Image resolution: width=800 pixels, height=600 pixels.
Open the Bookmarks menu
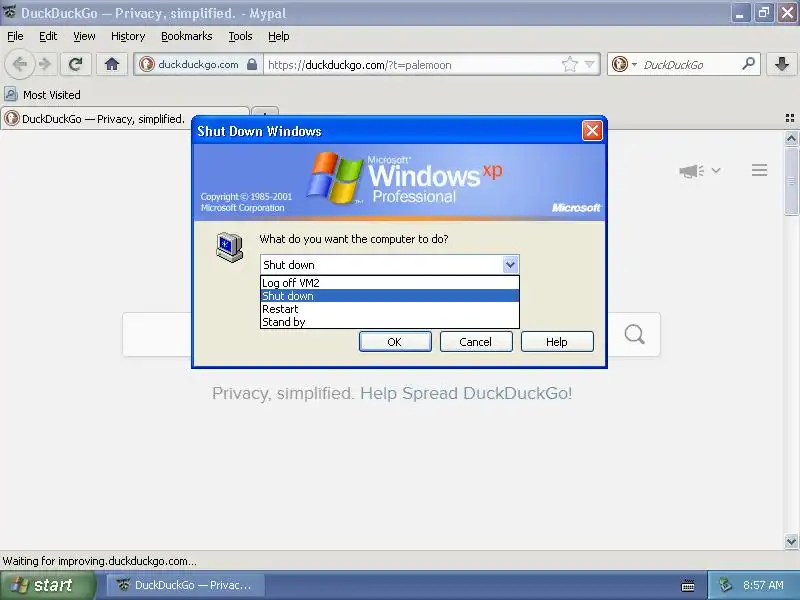[x=187, y=36]
